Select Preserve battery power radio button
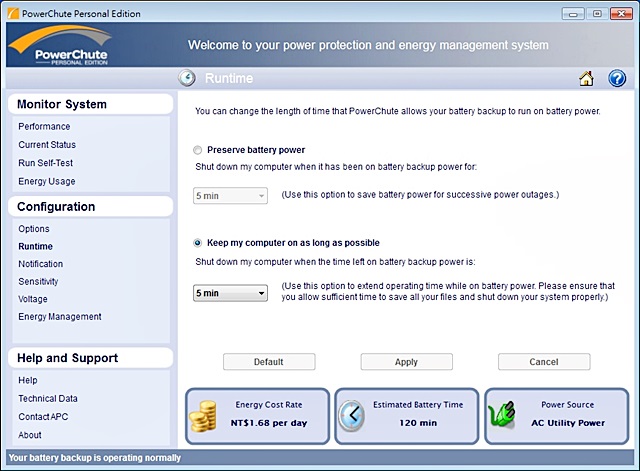 (198, 150)
